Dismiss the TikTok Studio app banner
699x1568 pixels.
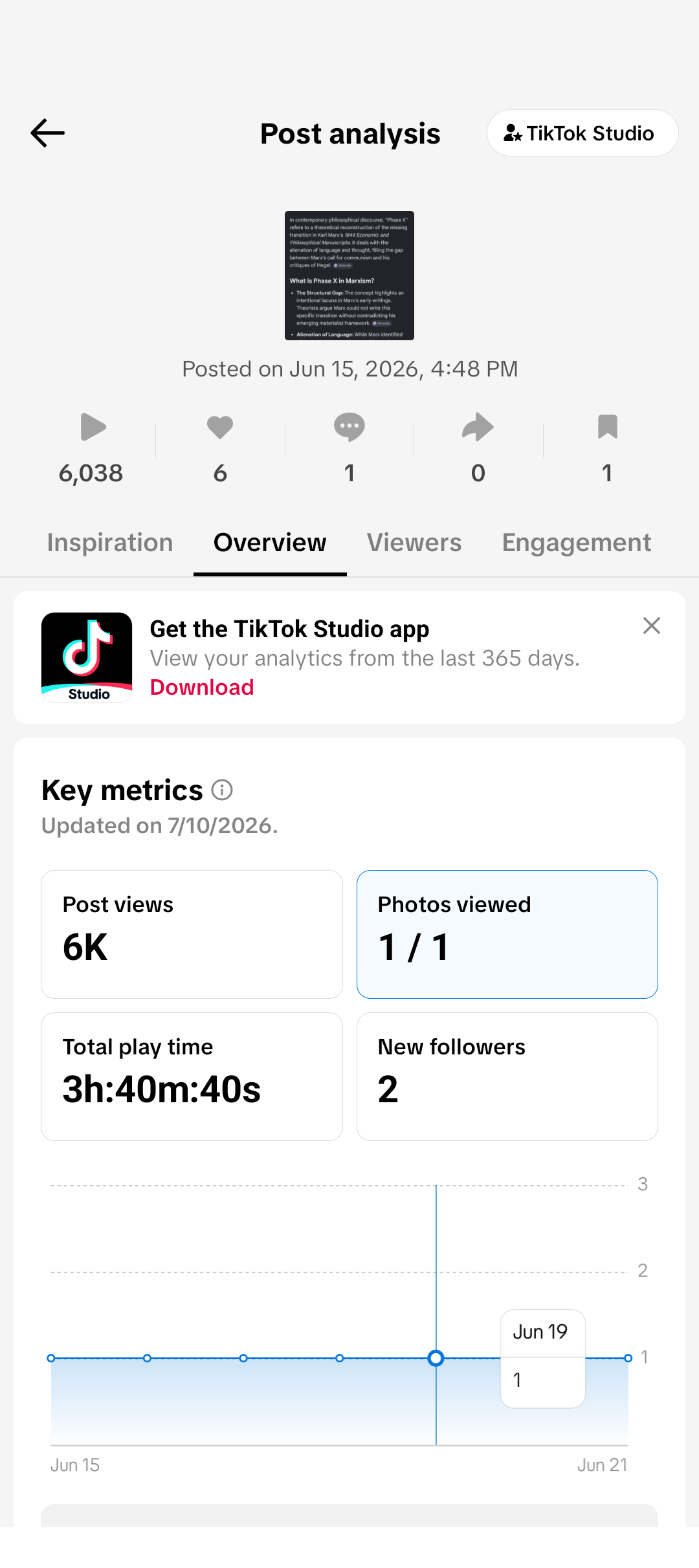[x=652, y=626]
